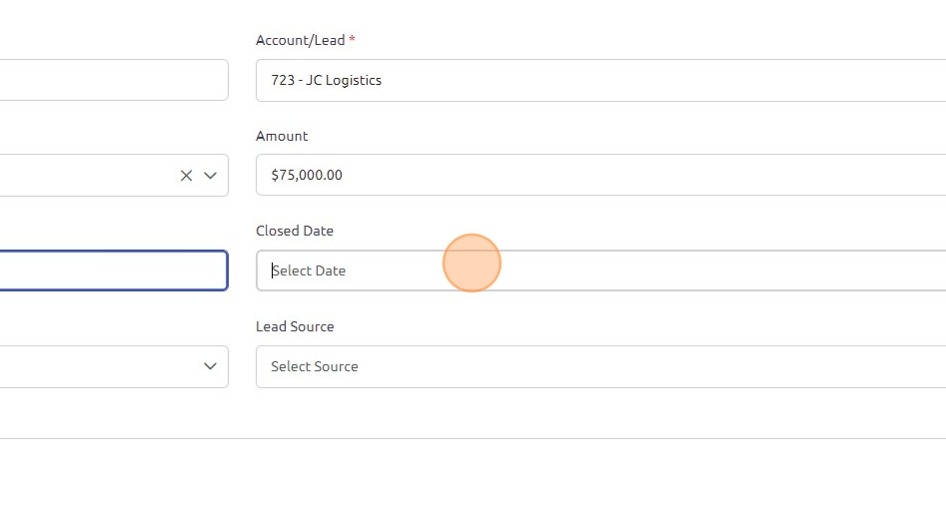Screen dimensions: 946x528
Task: Click the Closed Date label
Action: 295,231
